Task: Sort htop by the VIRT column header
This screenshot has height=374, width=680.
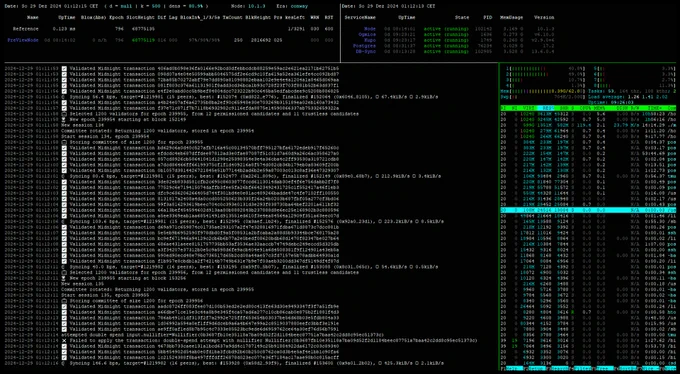Action: pos(528,108)
